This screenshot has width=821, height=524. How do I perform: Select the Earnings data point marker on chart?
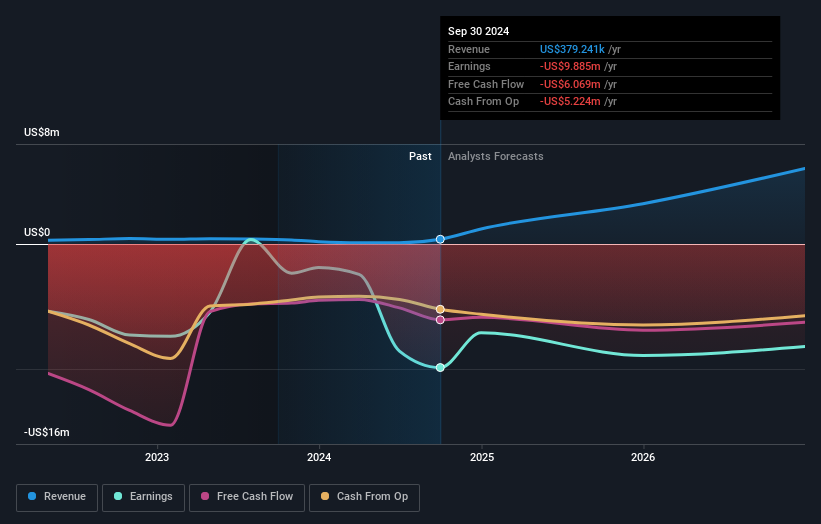(x=440, y=367)
